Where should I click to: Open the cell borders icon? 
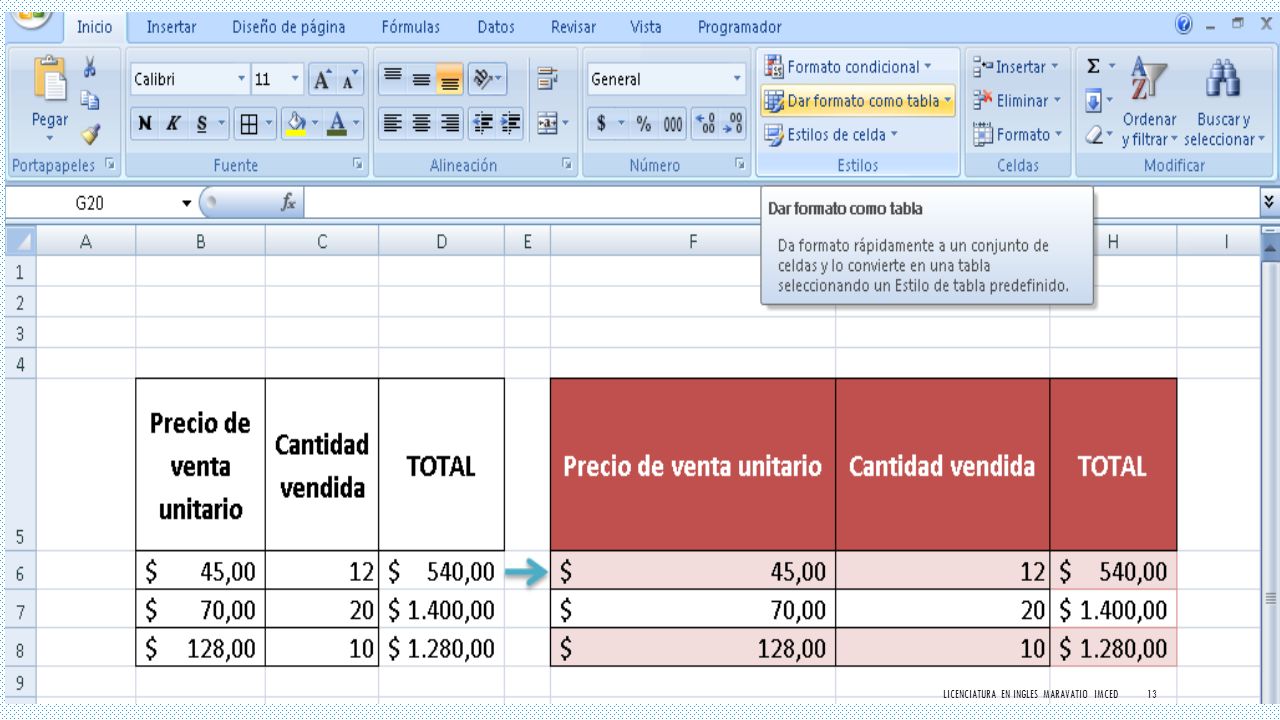tap(248, 124)
